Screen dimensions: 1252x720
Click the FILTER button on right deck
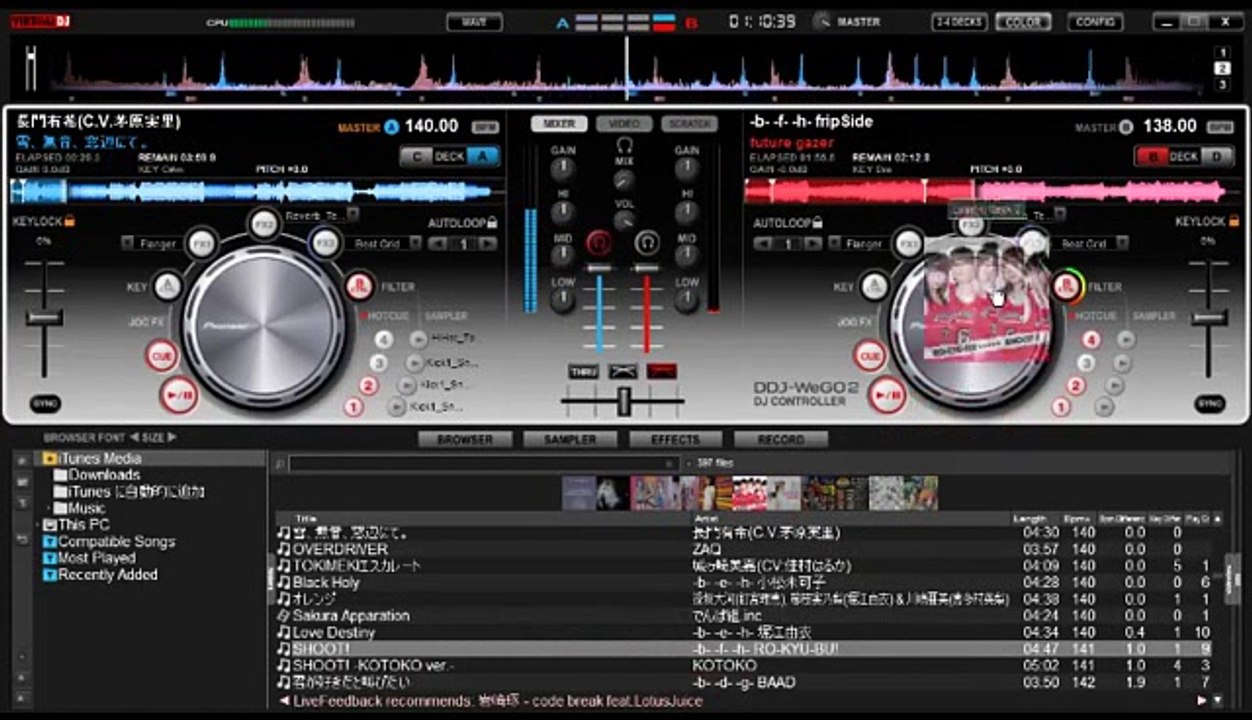click(x=1069, y=287)
